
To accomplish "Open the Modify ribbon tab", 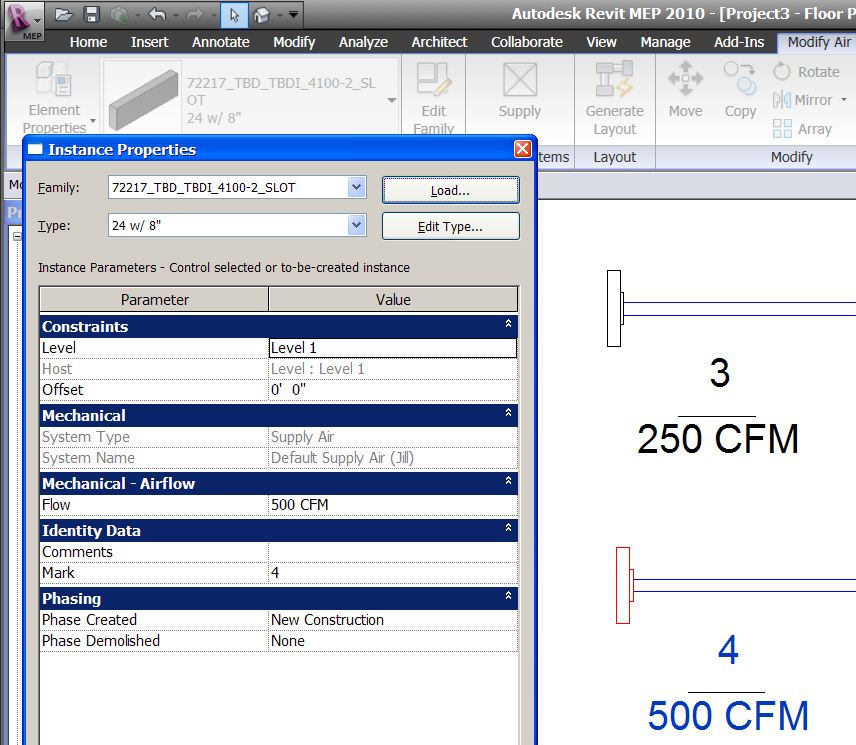I will coord(294,42).
